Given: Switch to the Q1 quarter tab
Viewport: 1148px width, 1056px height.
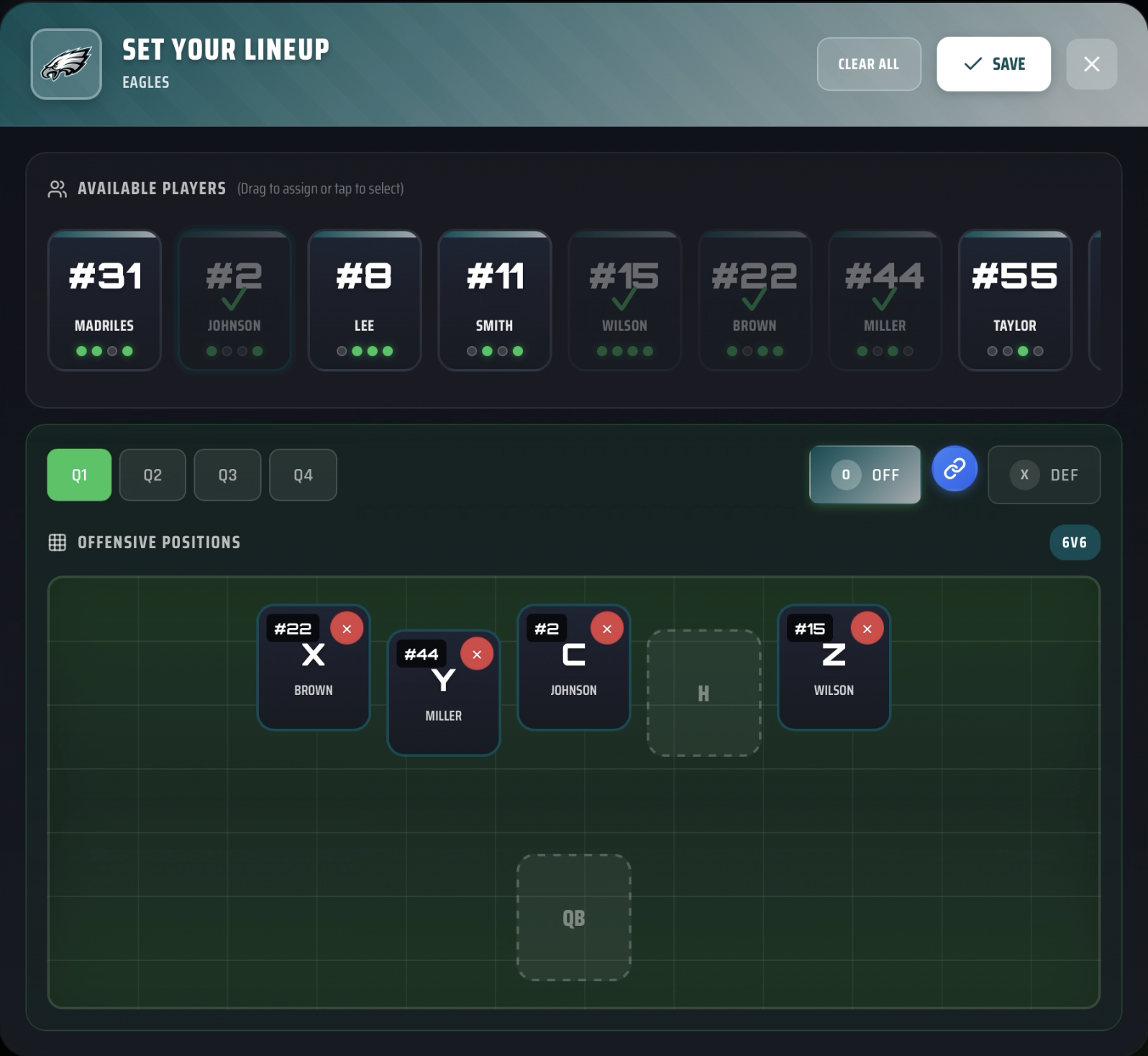Looking at the screenshot, I should (79, 475).
